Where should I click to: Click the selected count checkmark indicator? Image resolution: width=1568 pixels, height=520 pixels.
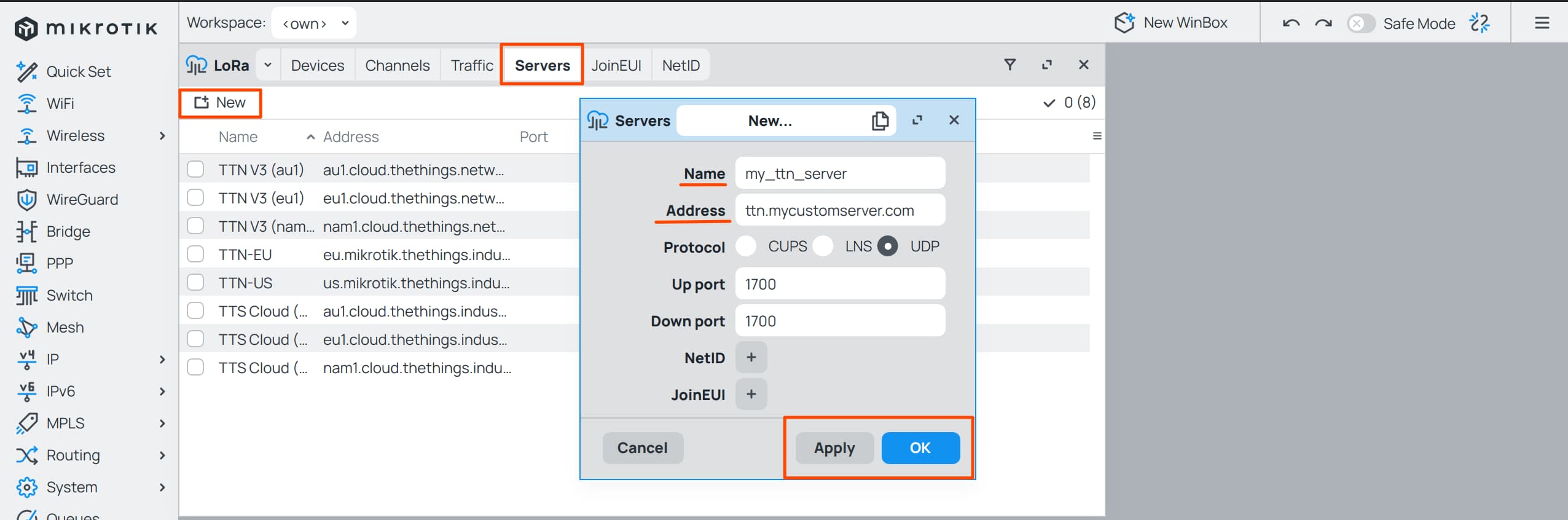(1049, 103)
